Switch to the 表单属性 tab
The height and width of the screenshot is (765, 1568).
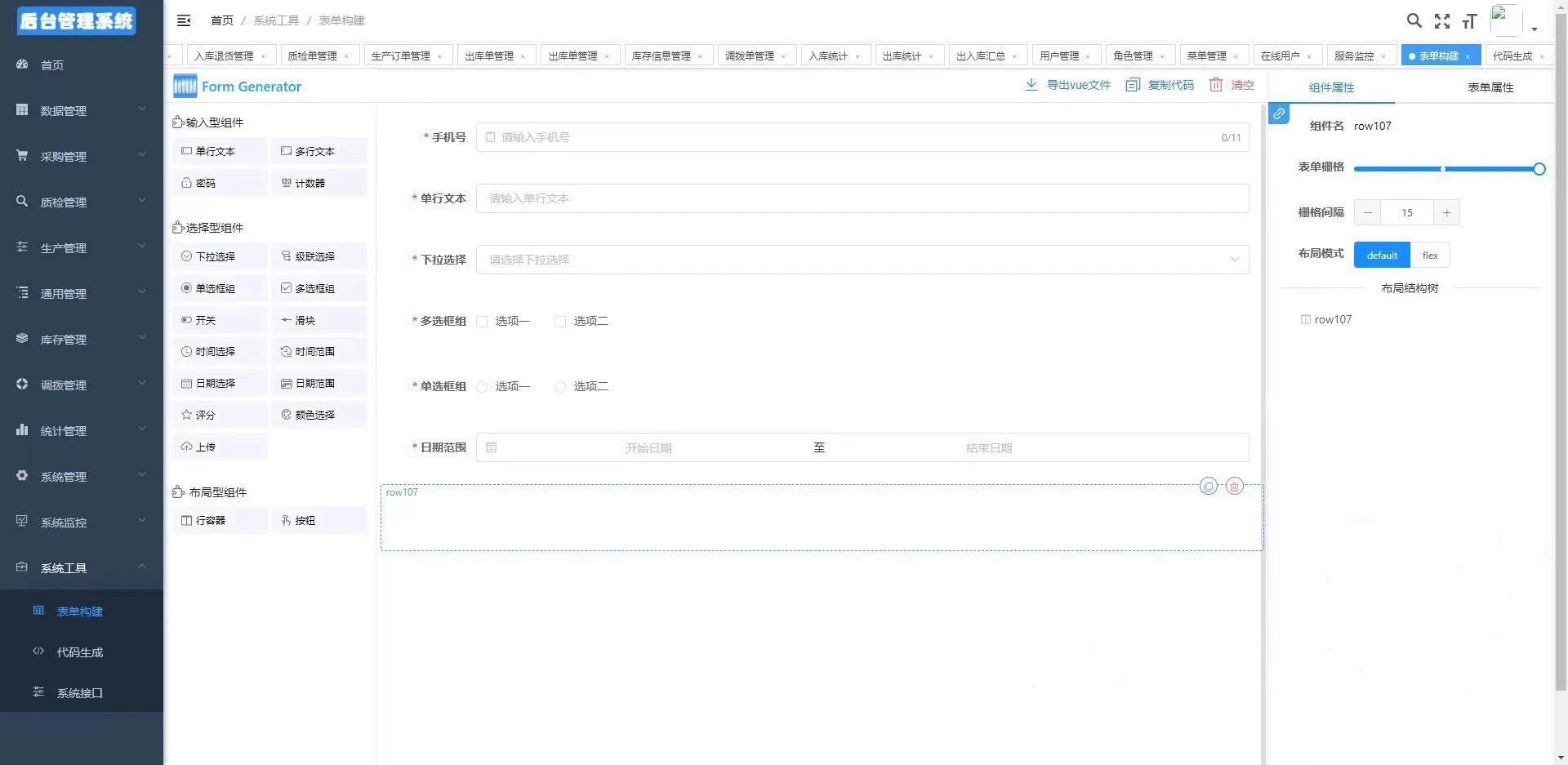coord(1489,87)
